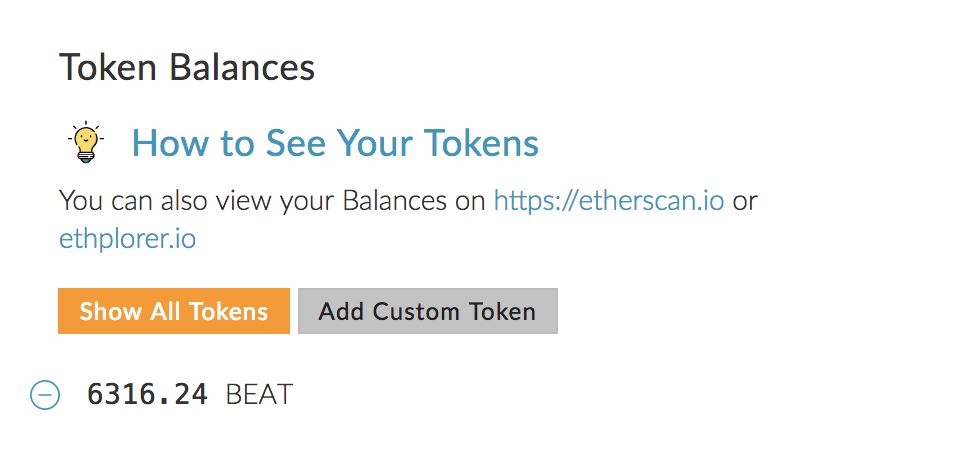
Task: Remove the BEAT token with minus icon
Action: 45,394
